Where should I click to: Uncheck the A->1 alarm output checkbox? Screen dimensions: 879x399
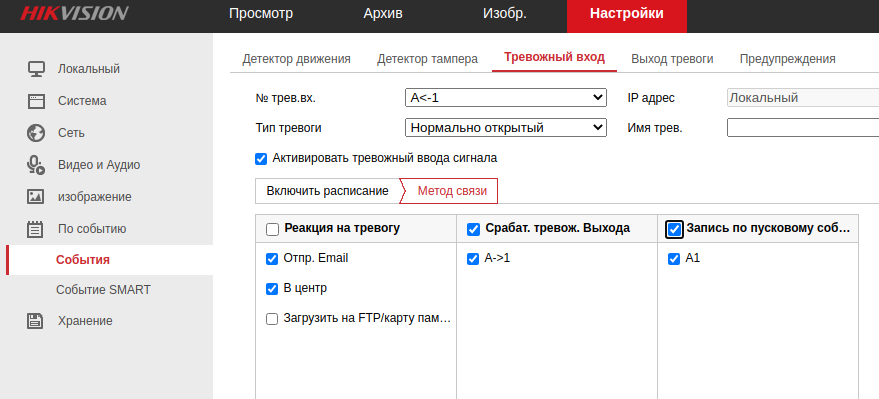(474, 259)
